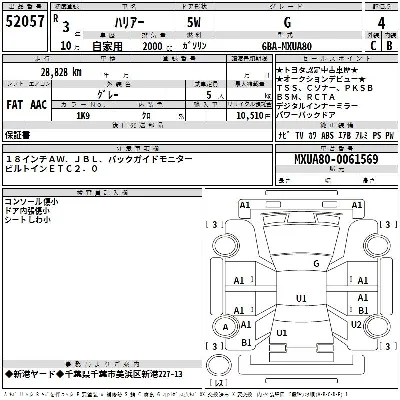Click the fuel type ガソリン

[194, 46]
